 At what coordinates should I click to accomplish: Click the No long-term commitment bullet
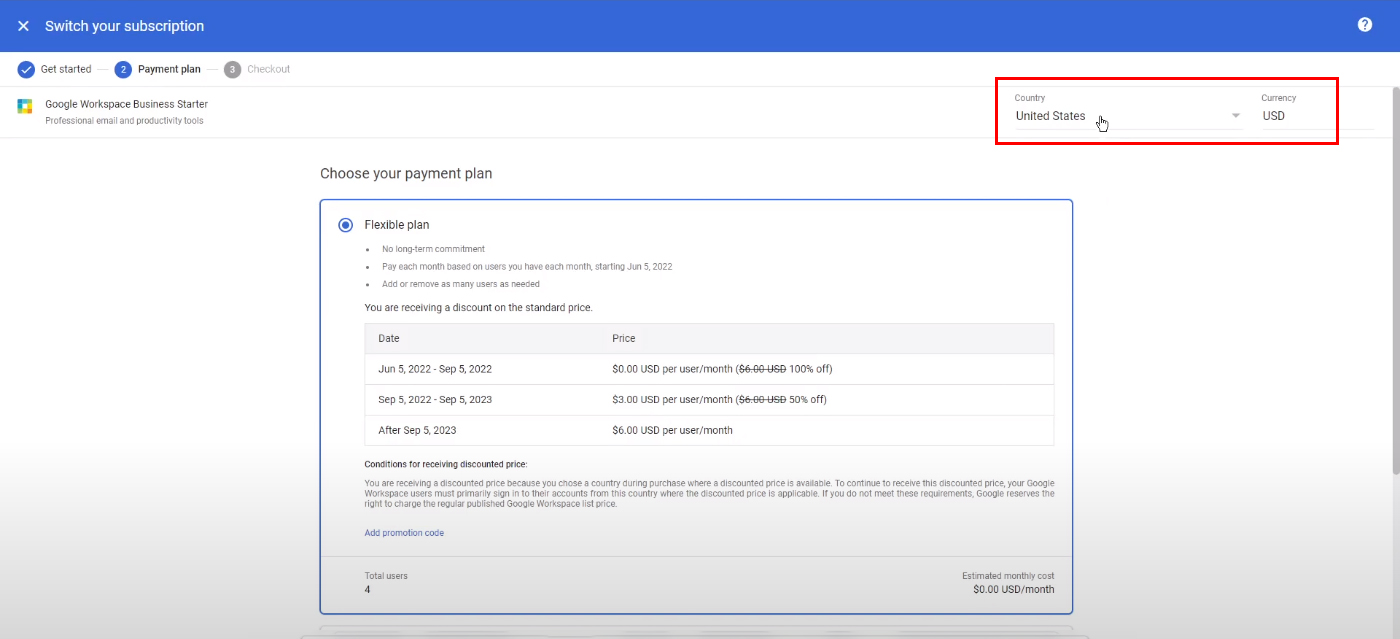click(x=433, y=249)
